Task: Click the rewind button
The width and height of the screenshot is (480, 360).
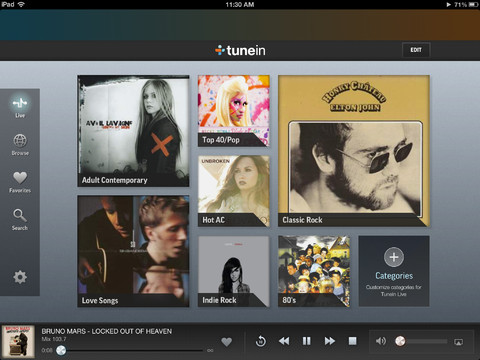Action: (284, 341)
